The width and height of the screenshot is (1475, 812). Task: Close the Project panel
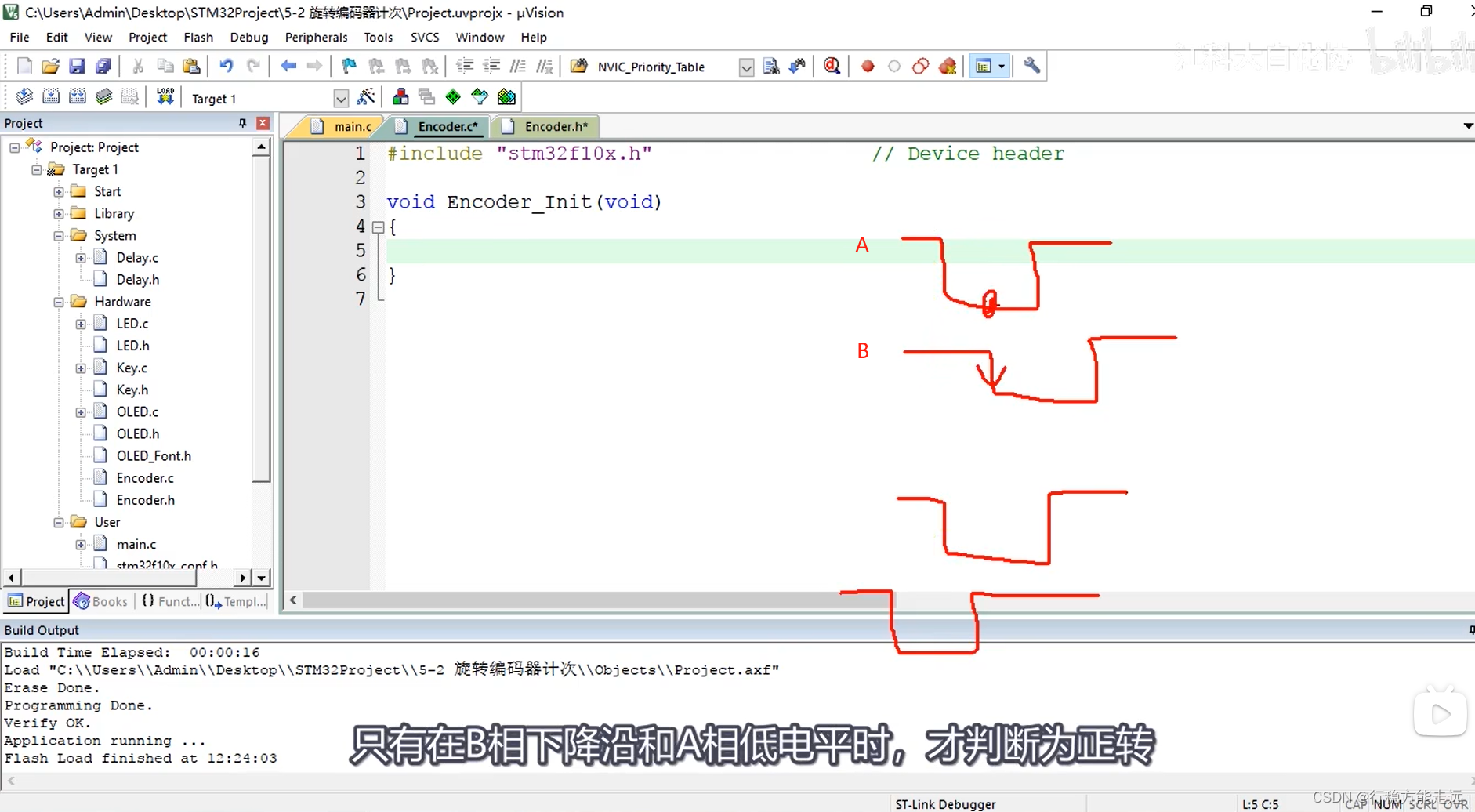click(263, 123)
